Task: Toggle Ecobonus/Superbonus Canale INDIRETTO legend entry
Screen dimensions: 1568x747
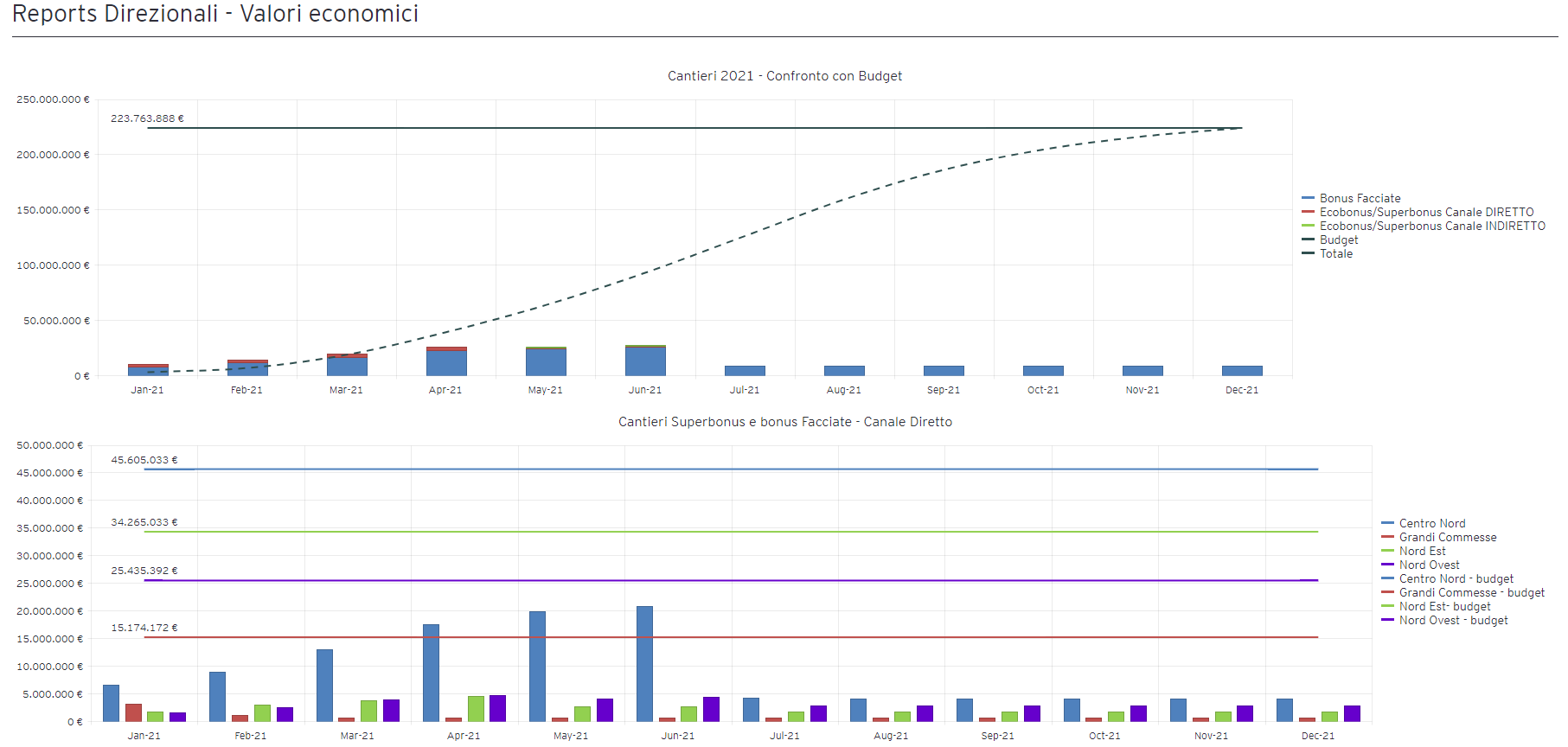Action: tap(1431, 226)
